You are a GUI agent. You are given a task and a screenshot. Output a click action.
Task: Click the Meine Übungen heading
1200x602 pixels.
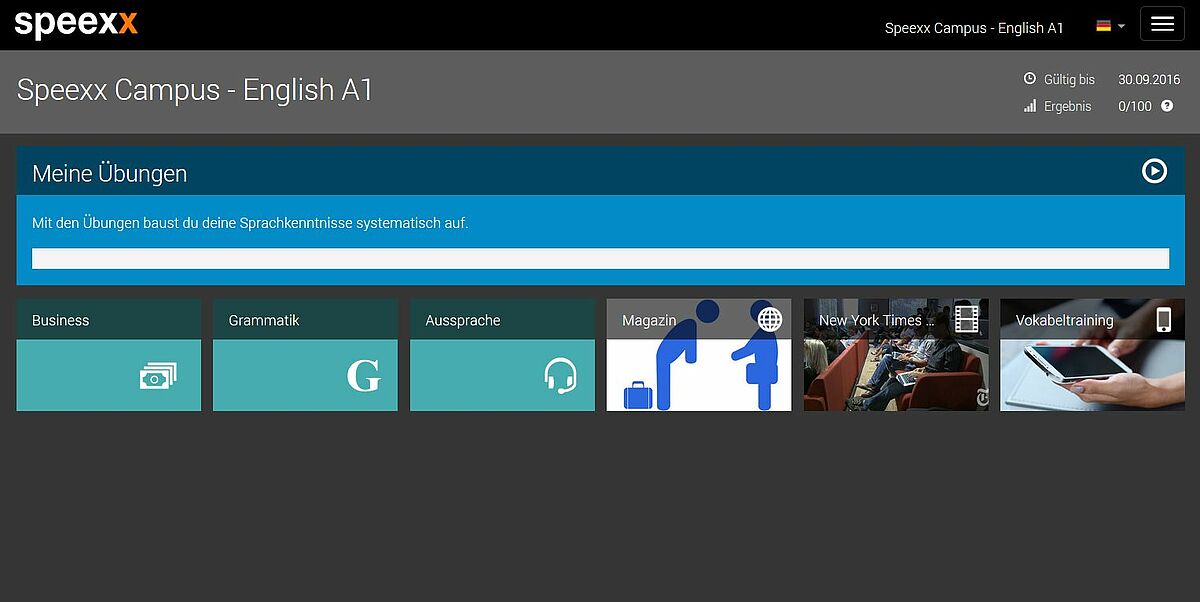[x=110, y=173]
